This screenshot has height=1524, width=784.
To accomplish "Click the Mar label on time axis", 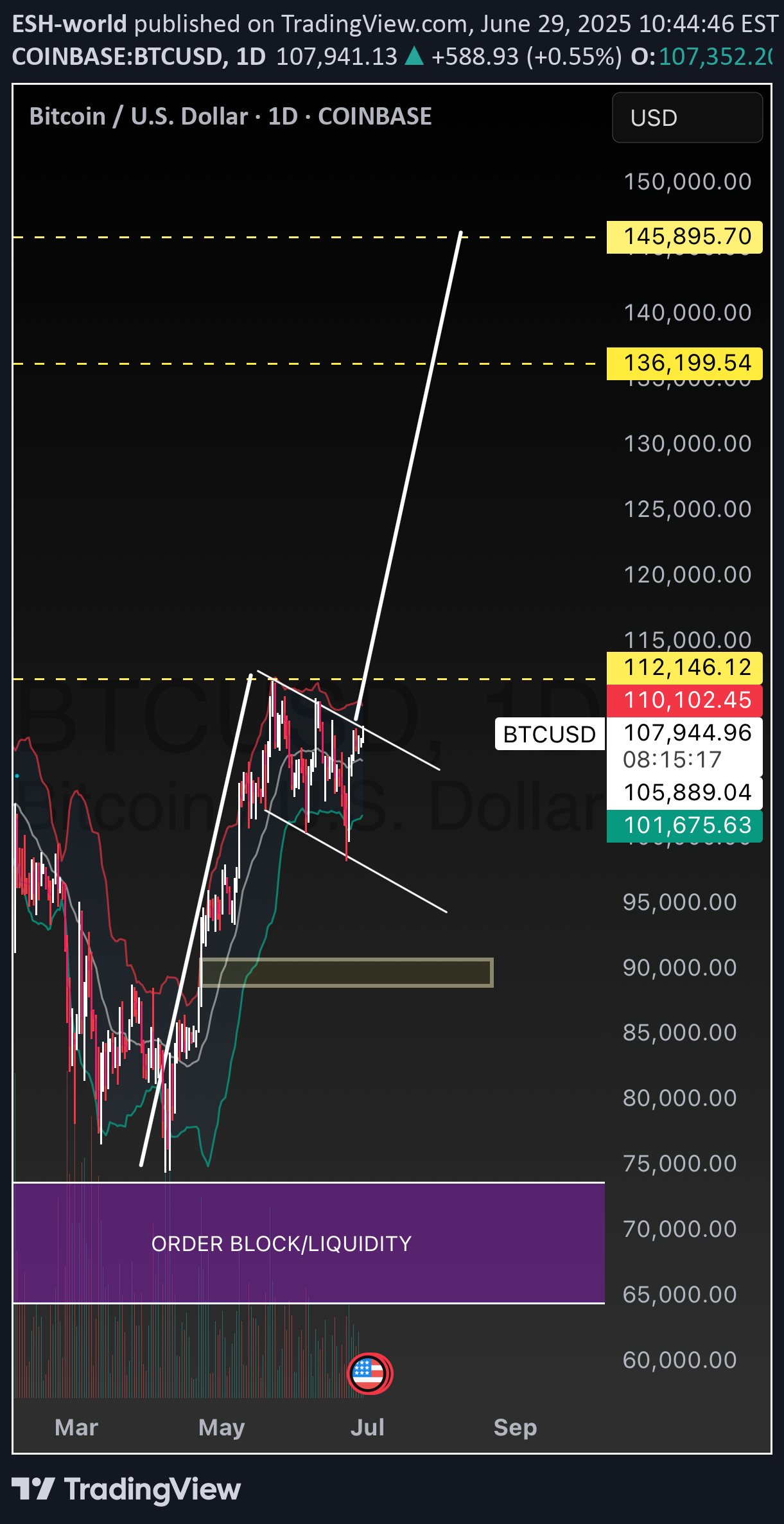I will (76, 1427).
